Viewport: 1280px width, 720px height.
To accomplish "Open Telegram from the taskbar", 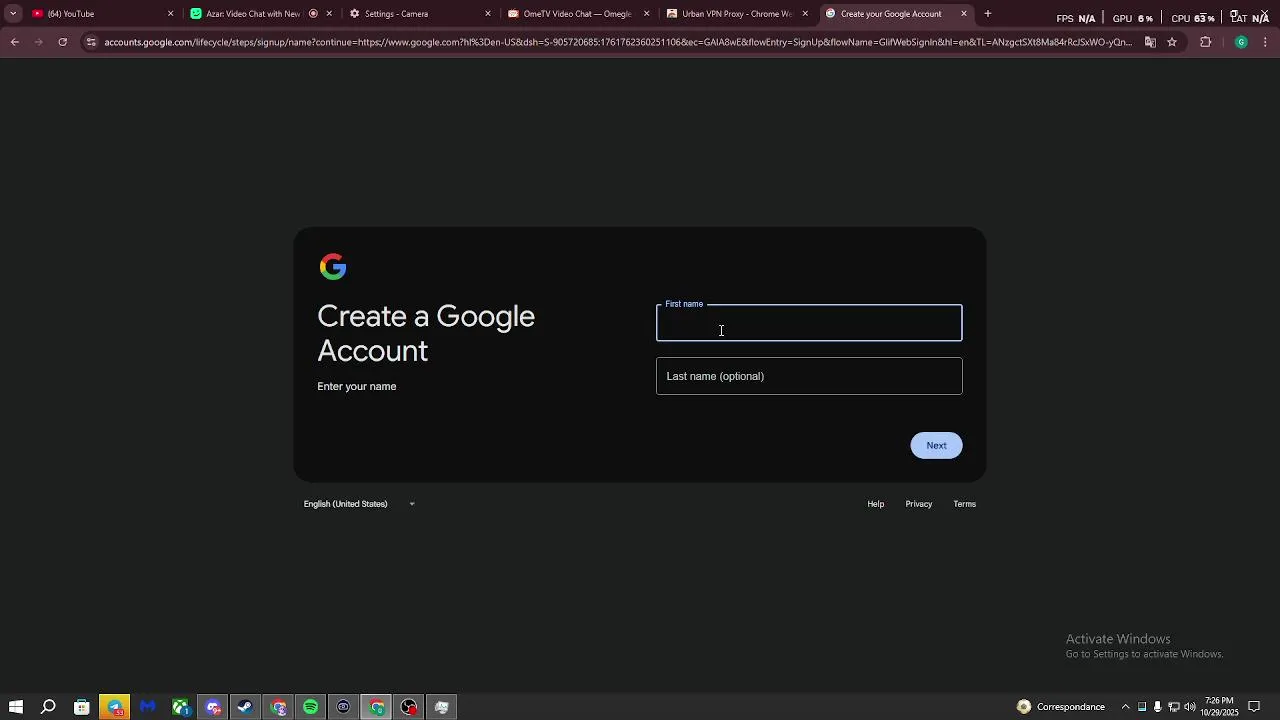I will (x=115, y=707).
